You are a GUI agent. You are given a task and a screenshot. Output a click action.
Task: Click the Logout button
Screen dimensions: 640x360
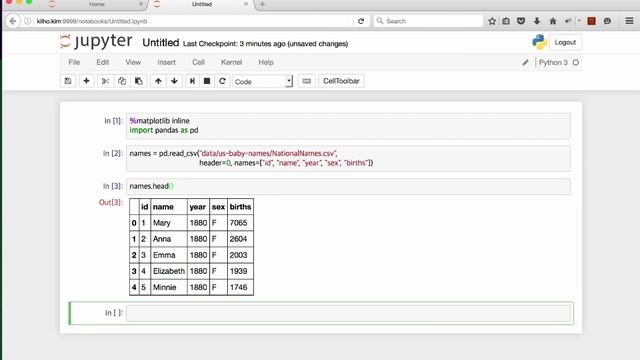click(x=565, y=42)
